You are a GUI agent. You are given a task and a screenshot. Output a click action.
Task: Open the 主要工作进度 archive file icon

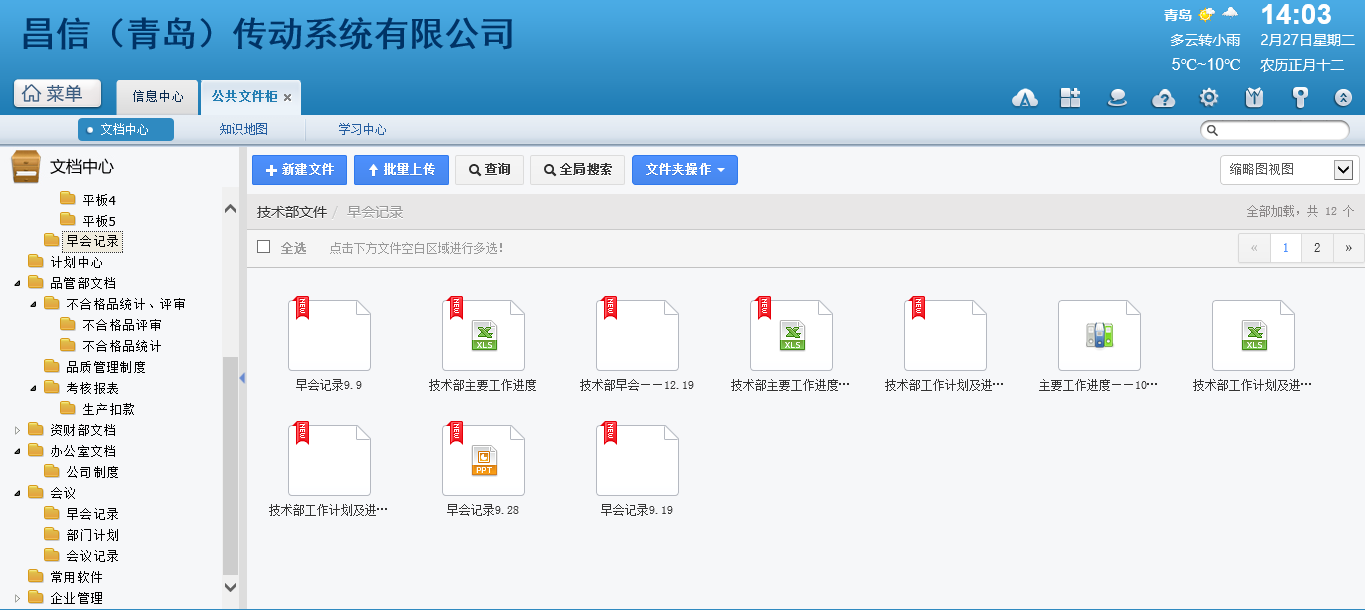point(1099,336)
